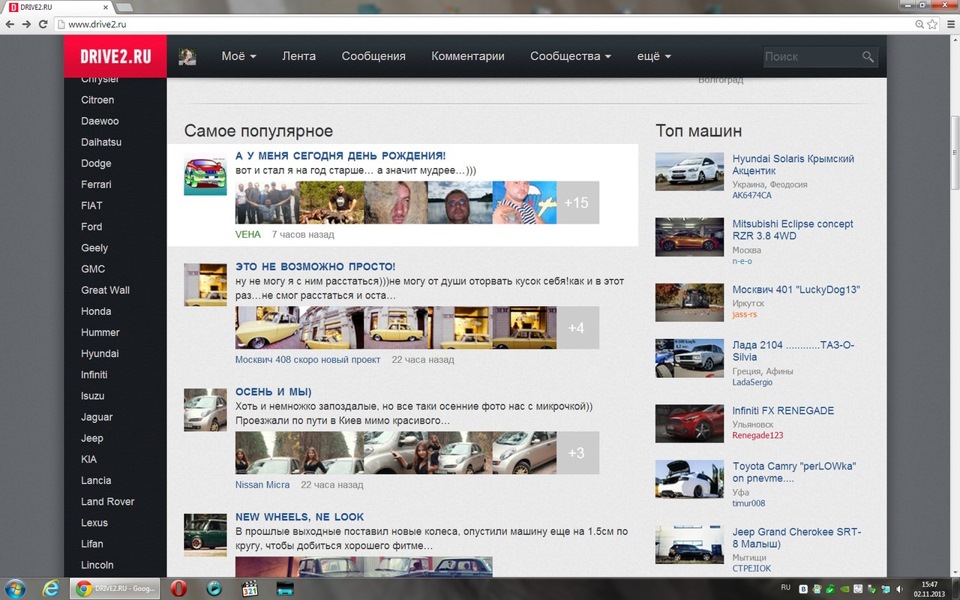Switch to Chrome DRIVE2.RU taskbar button

pos(115,589)
